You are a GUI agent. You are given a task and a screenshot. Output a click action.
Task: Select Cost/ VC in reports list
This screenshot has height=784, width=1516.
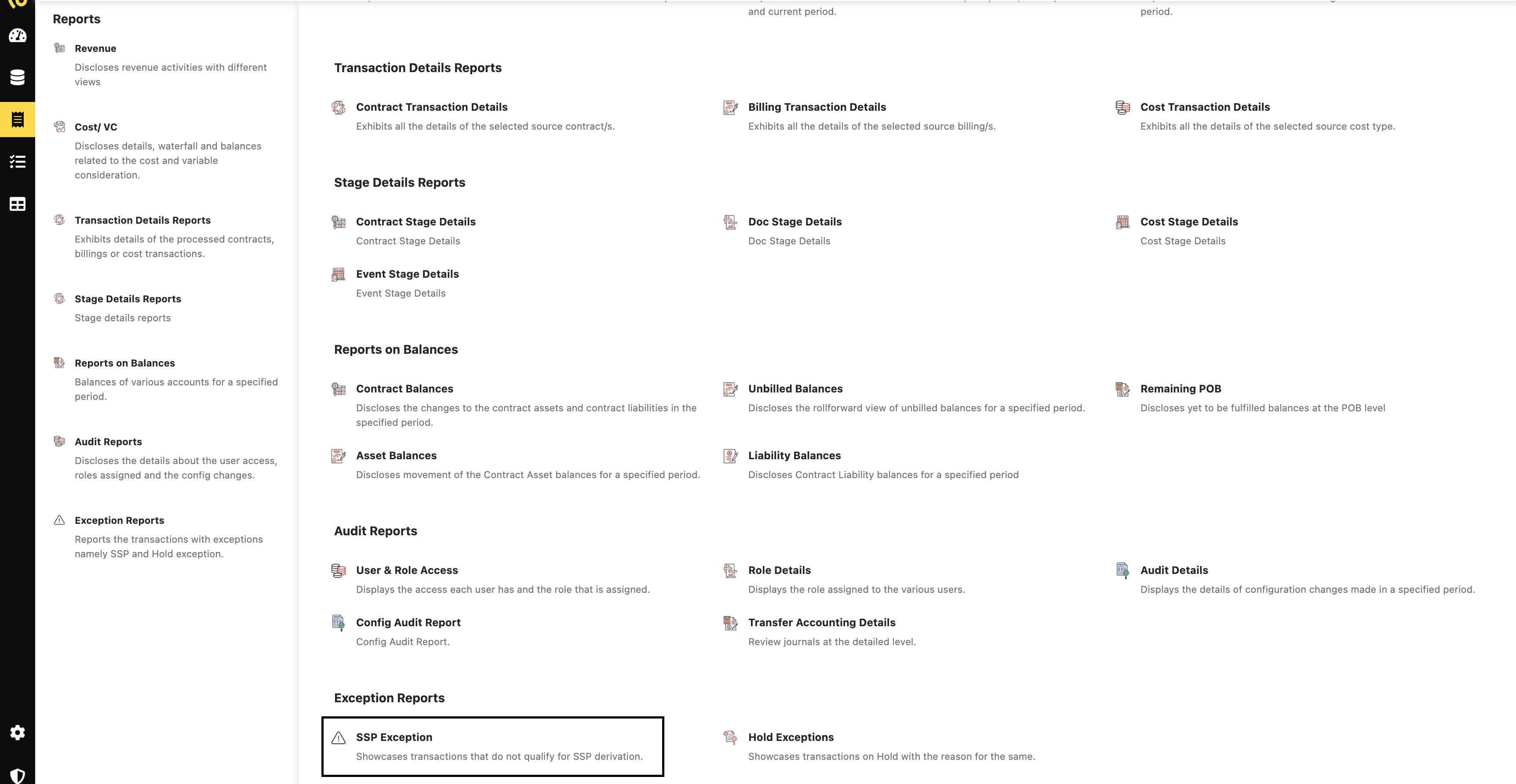(x=96, y=127)
